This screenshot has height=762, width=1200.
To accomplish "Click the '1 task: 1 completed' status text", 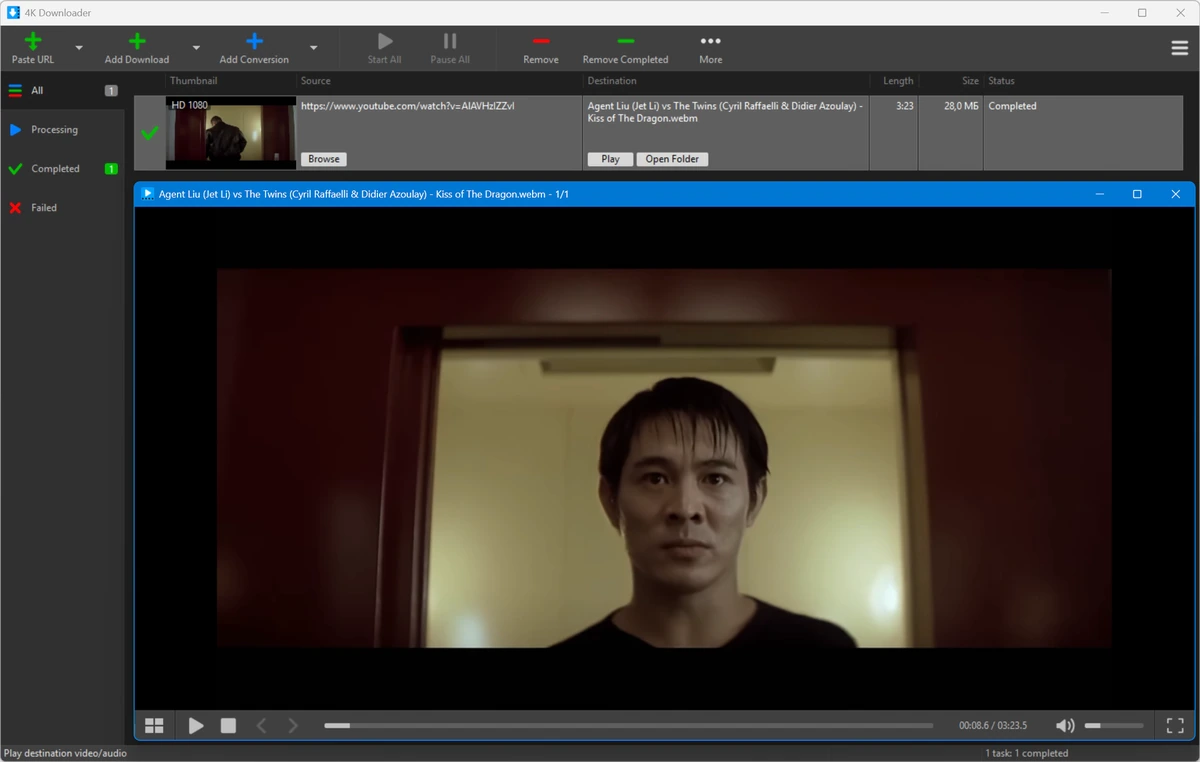I will 1027,753.
